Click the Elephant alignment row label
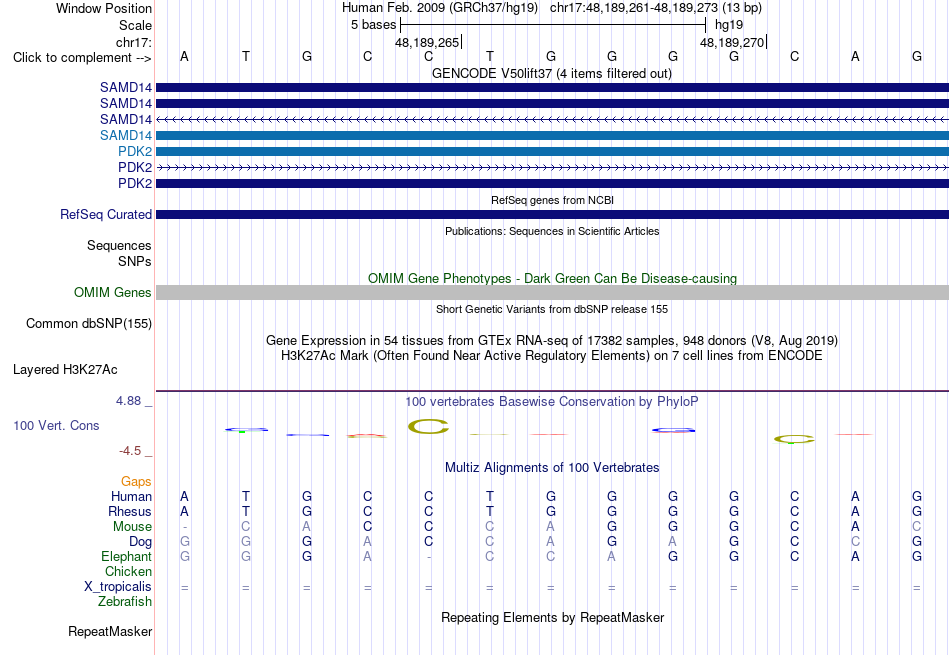 pyautogui.click(x=127, y=557)
